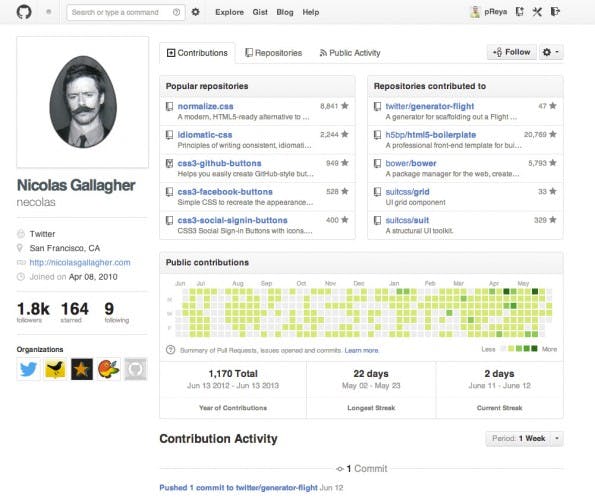Open the Period 1 Week dropdown

[524, 438]
